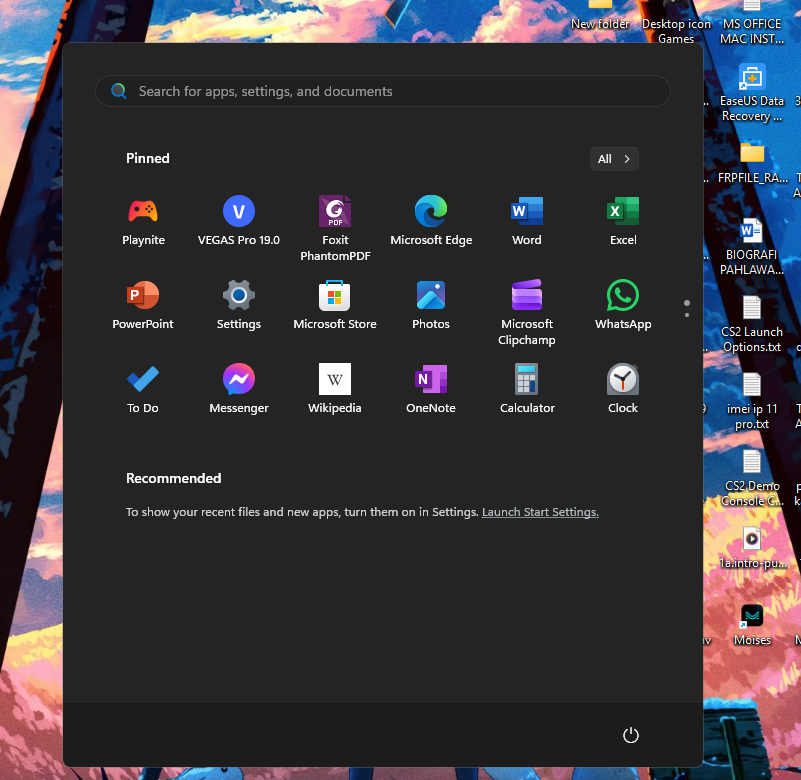Click the Power button icon

631,735
